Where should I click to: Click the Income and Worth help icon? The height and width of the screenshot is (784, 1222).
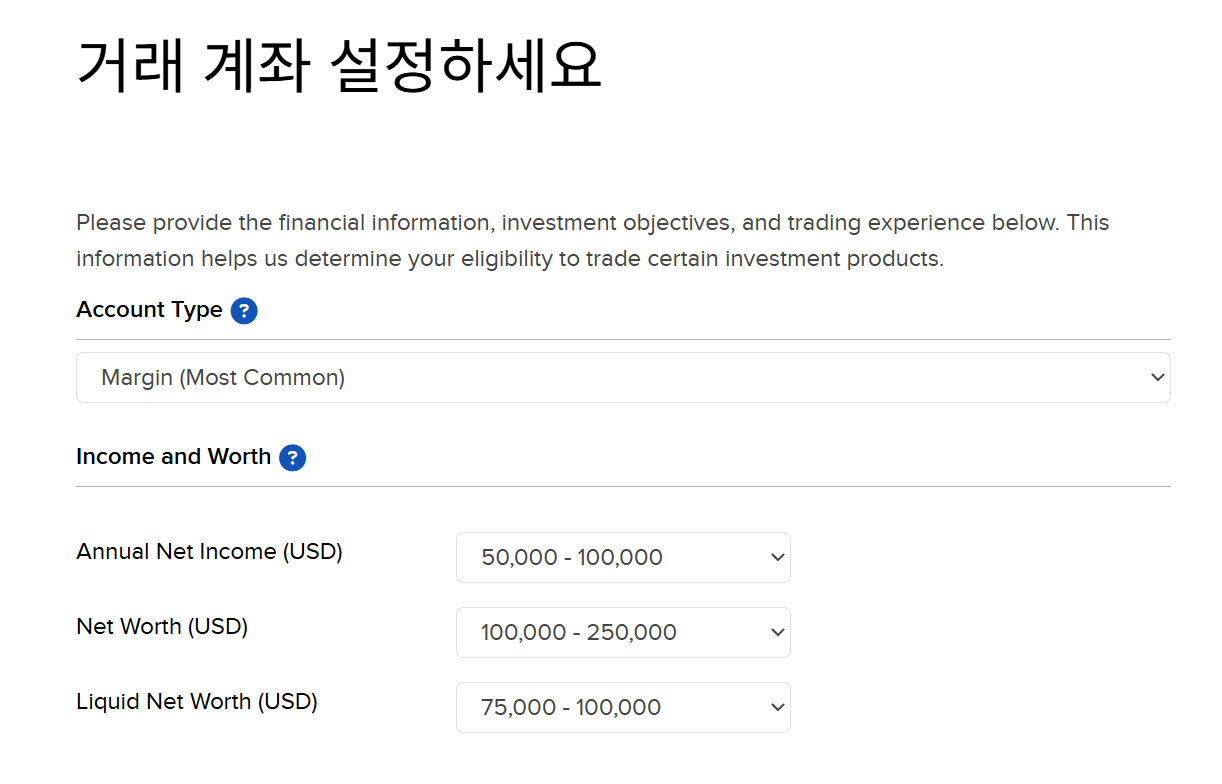pyautogui.click(x=292, y=458)
